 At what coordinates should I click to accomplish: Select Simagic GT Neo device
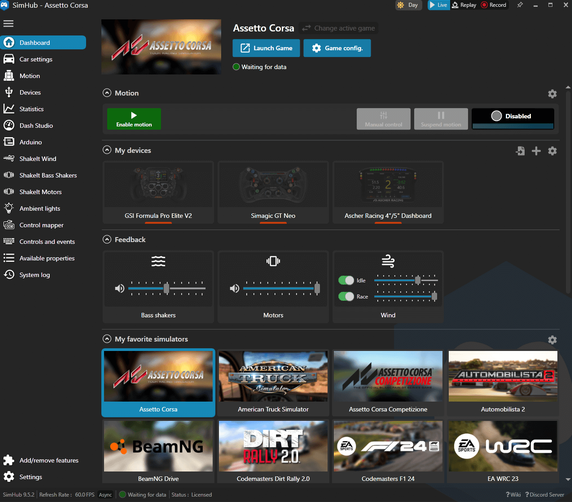click(x=273, y=192)
